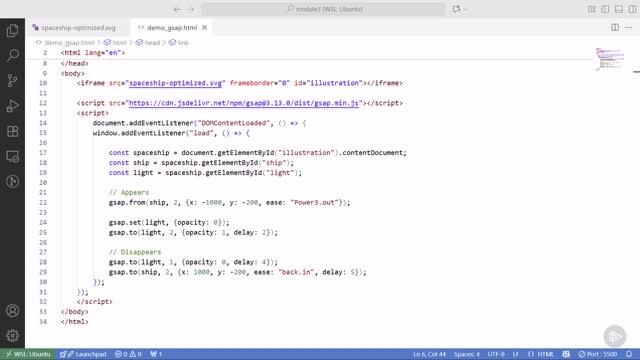Open the Search view icon

[x=12, y=55]
